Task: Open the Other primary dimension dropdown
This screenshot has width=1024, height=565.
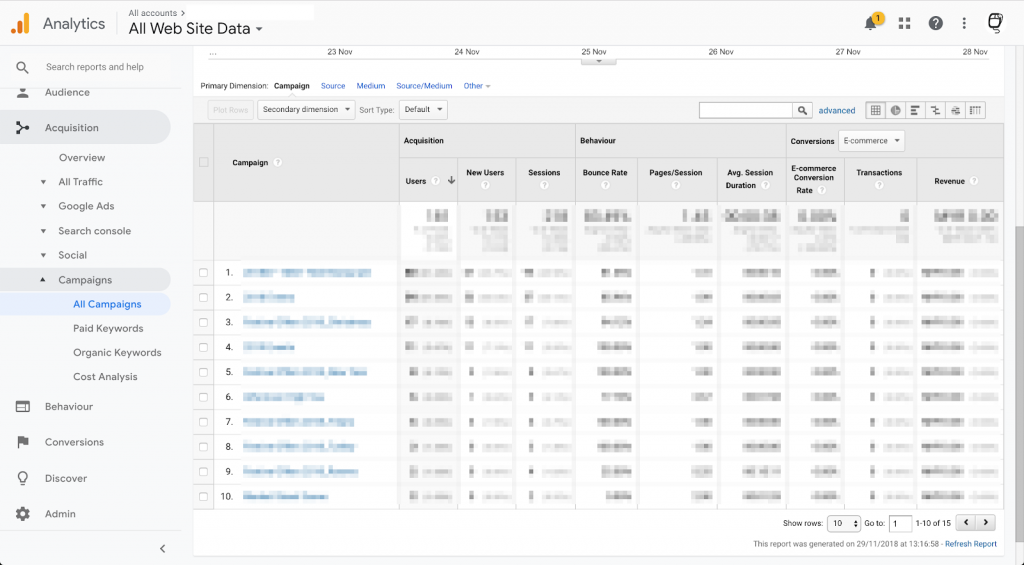Action: click(x=477, y=86)
